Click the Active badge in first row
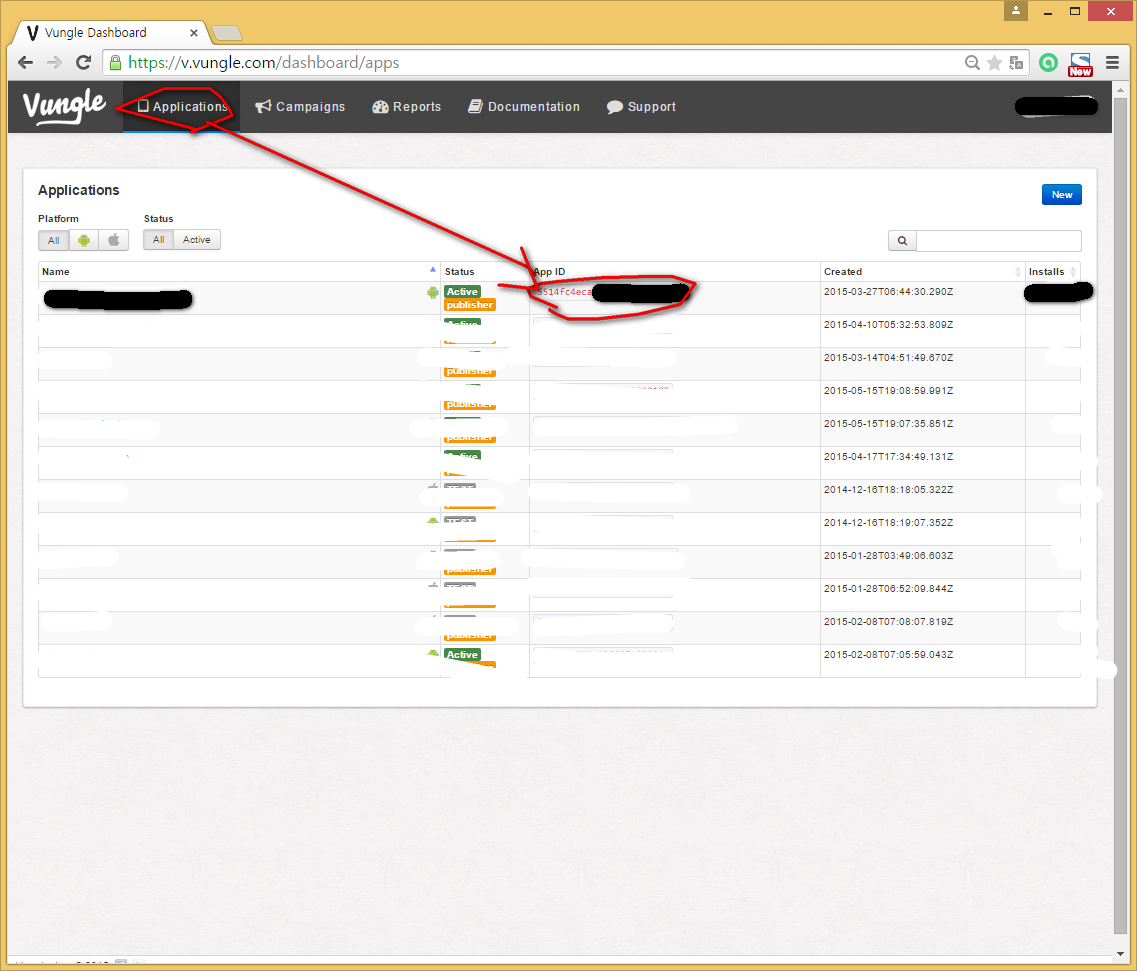This screenshot has height=971, width=1137. pos(462,292)
